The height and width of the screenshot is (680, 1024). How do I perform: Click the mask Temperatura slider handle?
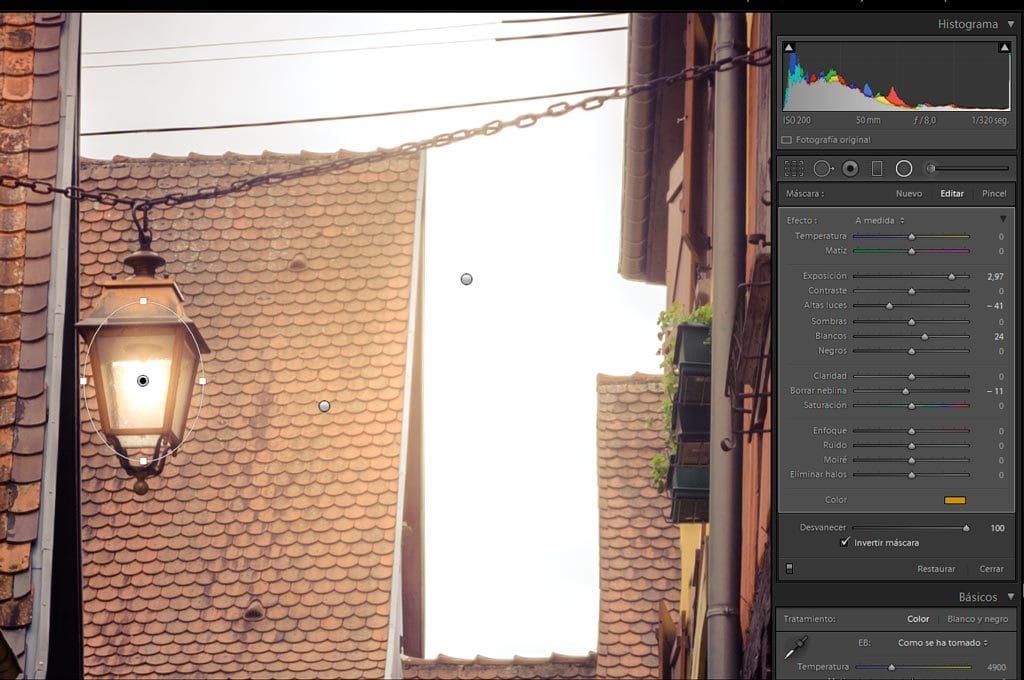(x=912, y=236)
